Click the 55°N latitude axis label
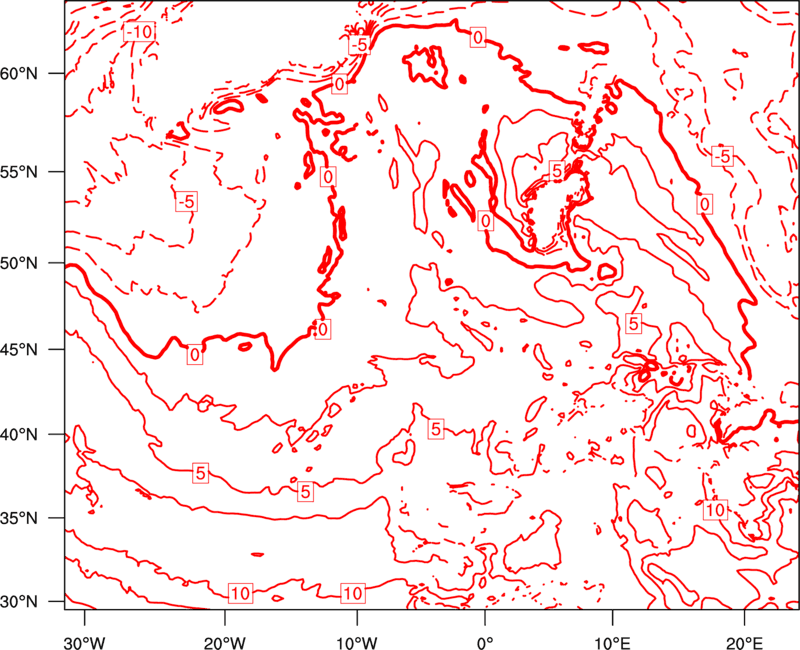 tap(19, 172)
